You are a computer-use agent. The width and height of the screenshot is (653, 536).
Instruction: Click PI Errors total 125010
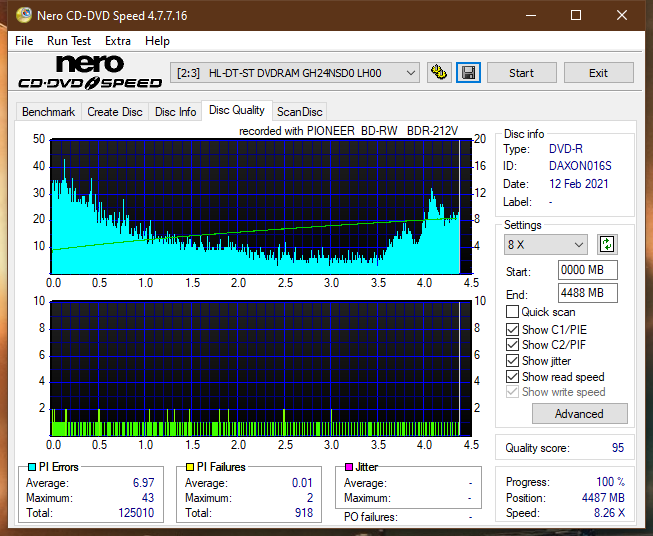136,513
